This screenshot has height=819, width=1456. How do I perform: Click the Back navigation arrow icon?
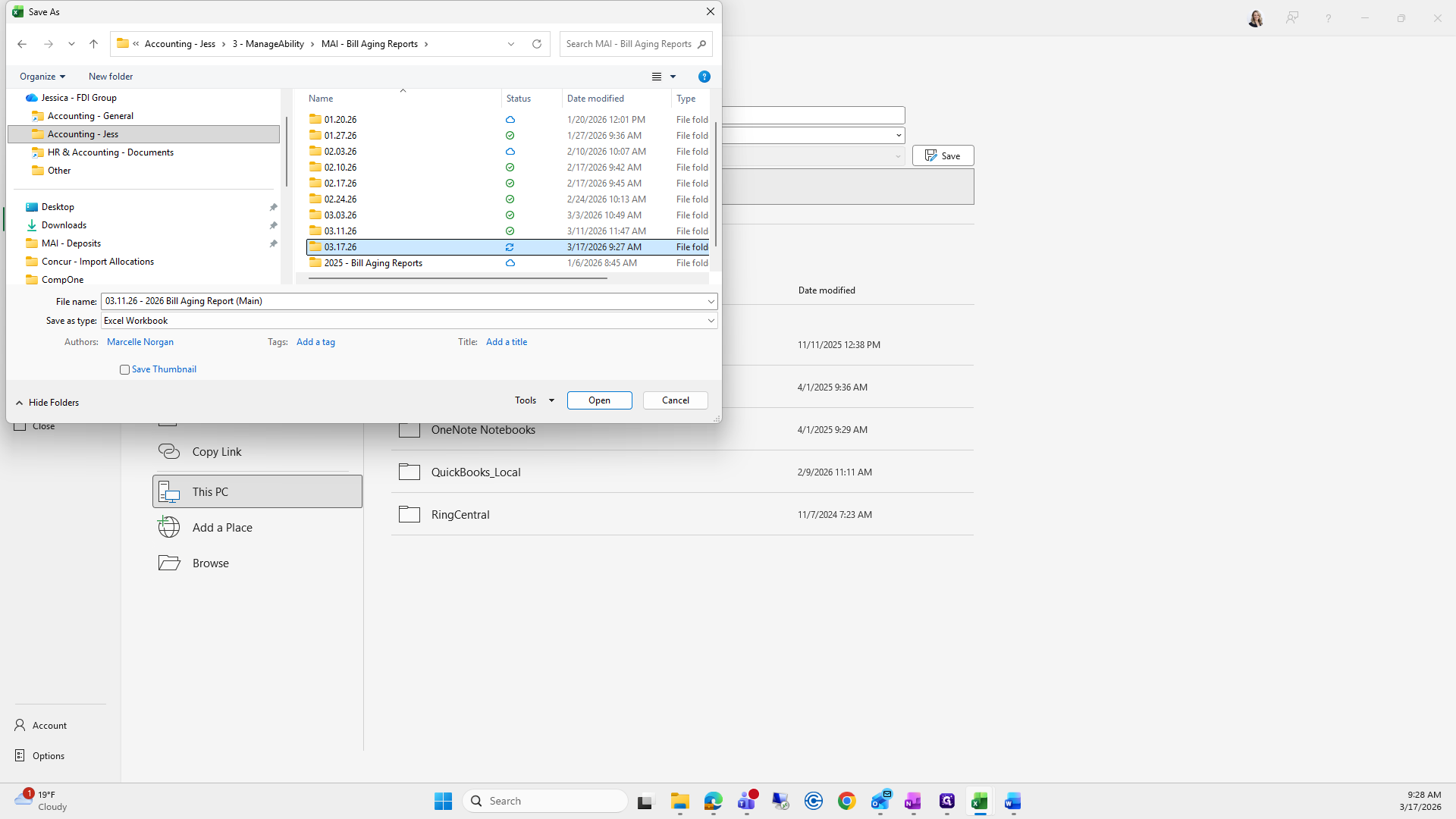click(22, 44)
